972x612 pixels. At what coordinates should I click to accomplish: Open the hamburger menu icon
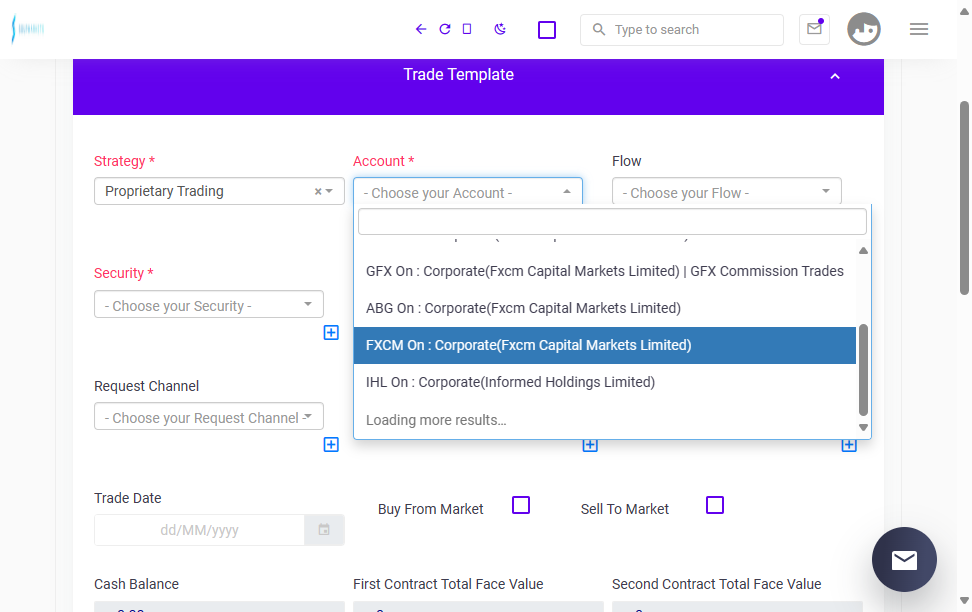(x=919, y=29)
